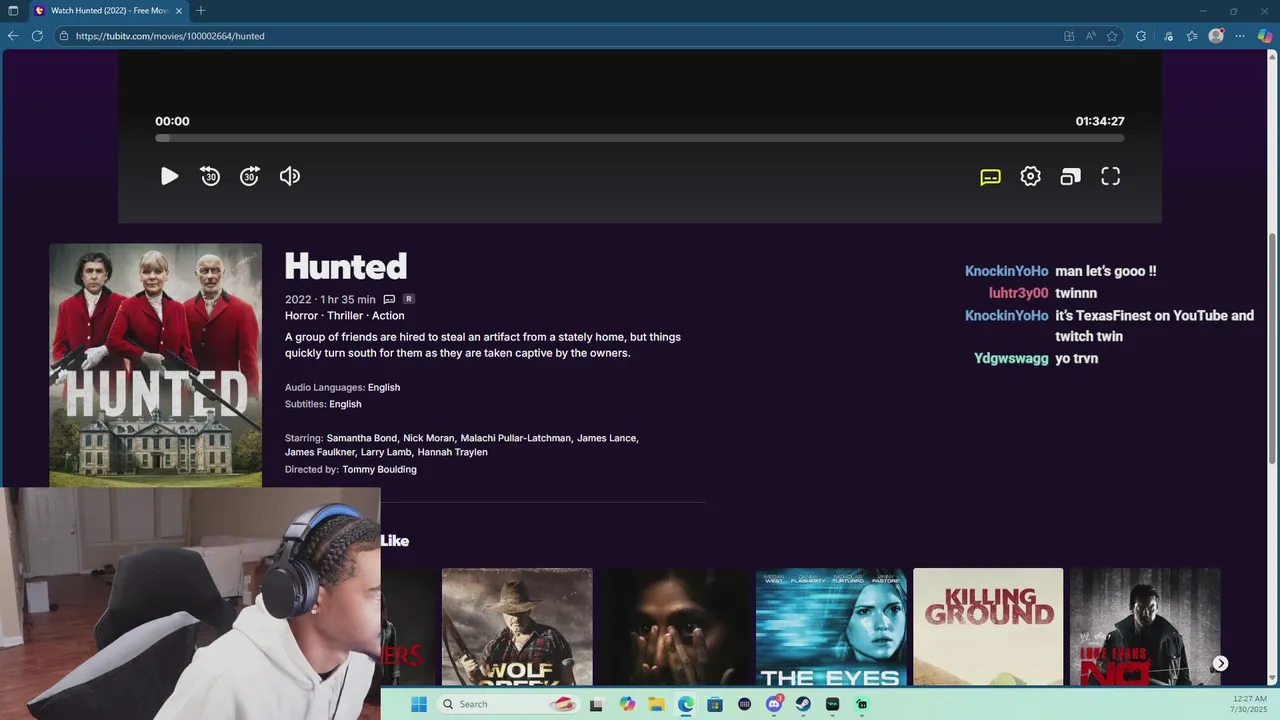Click the video progress bar
The image size is (1280, 720).
tap(640, 138)
